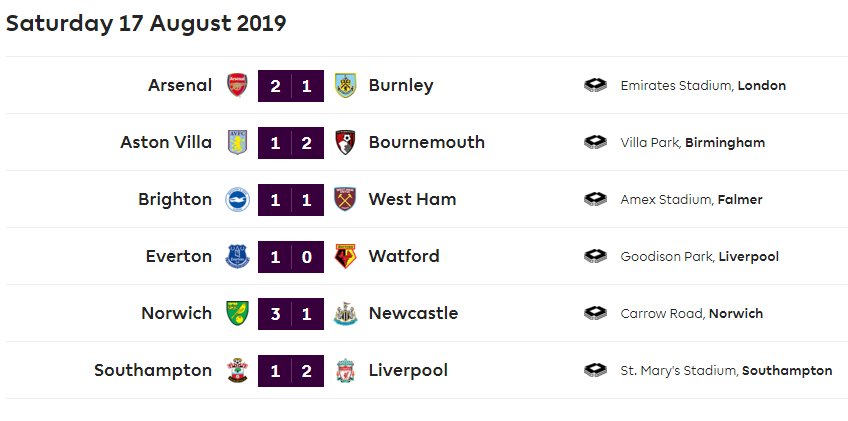848x421 pixels.
Task: Click the Burnley club crest
Action: 345,85
